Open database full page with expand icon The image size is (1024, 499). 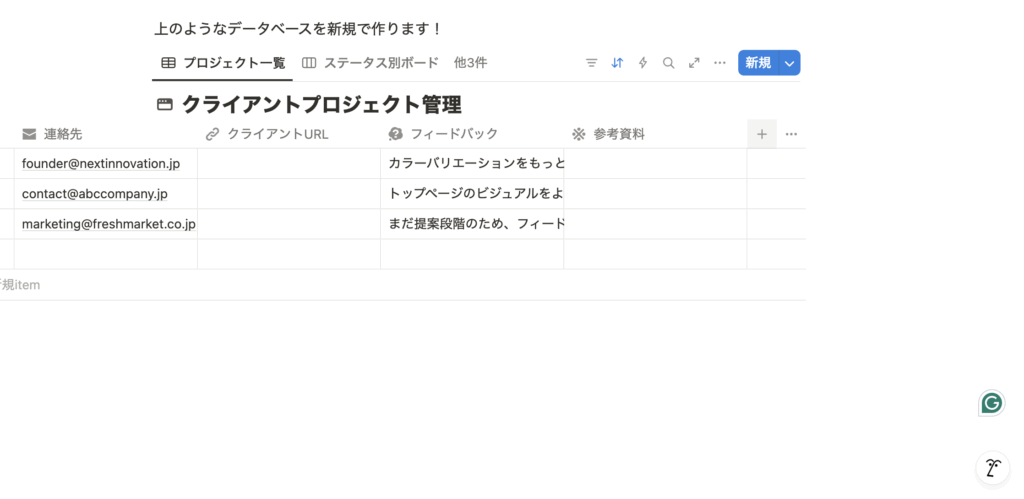pyautogui.click(x=694, y=63)
